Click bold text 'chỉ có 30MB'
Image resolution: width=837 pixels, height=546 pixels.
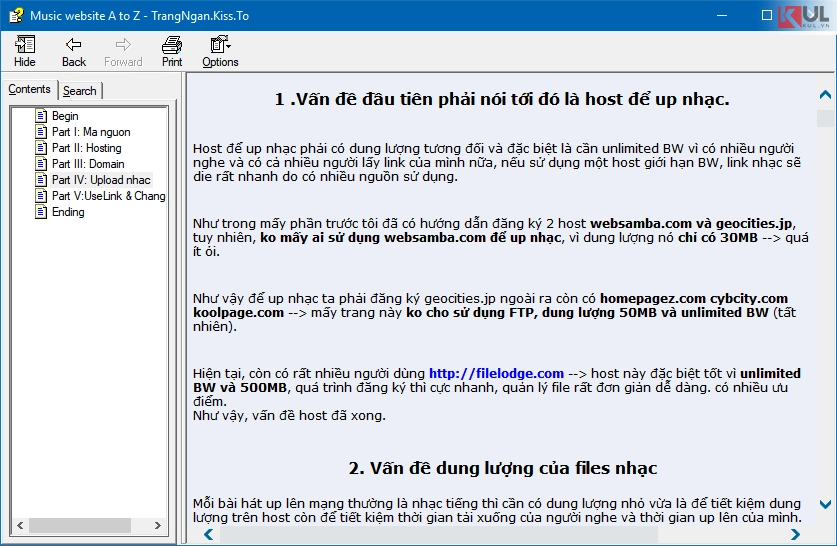717,238
